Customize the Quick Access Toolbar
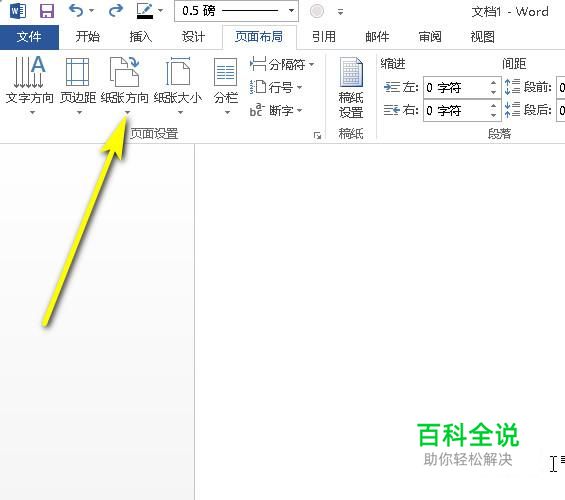The height and width of the screenshot is (500, 565). click(x=340, y=12)
